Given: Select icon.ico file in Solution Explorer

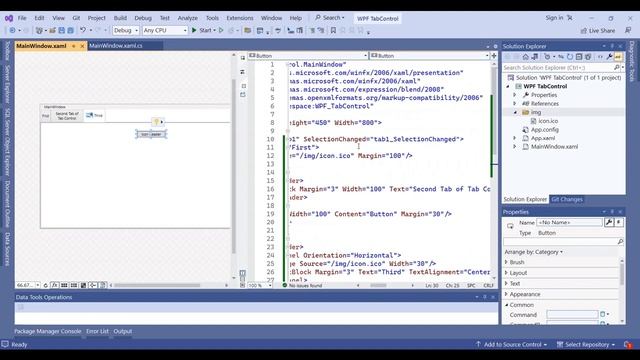Looking at the screenshot, I should pyautogui.click(x=548, y=121).
